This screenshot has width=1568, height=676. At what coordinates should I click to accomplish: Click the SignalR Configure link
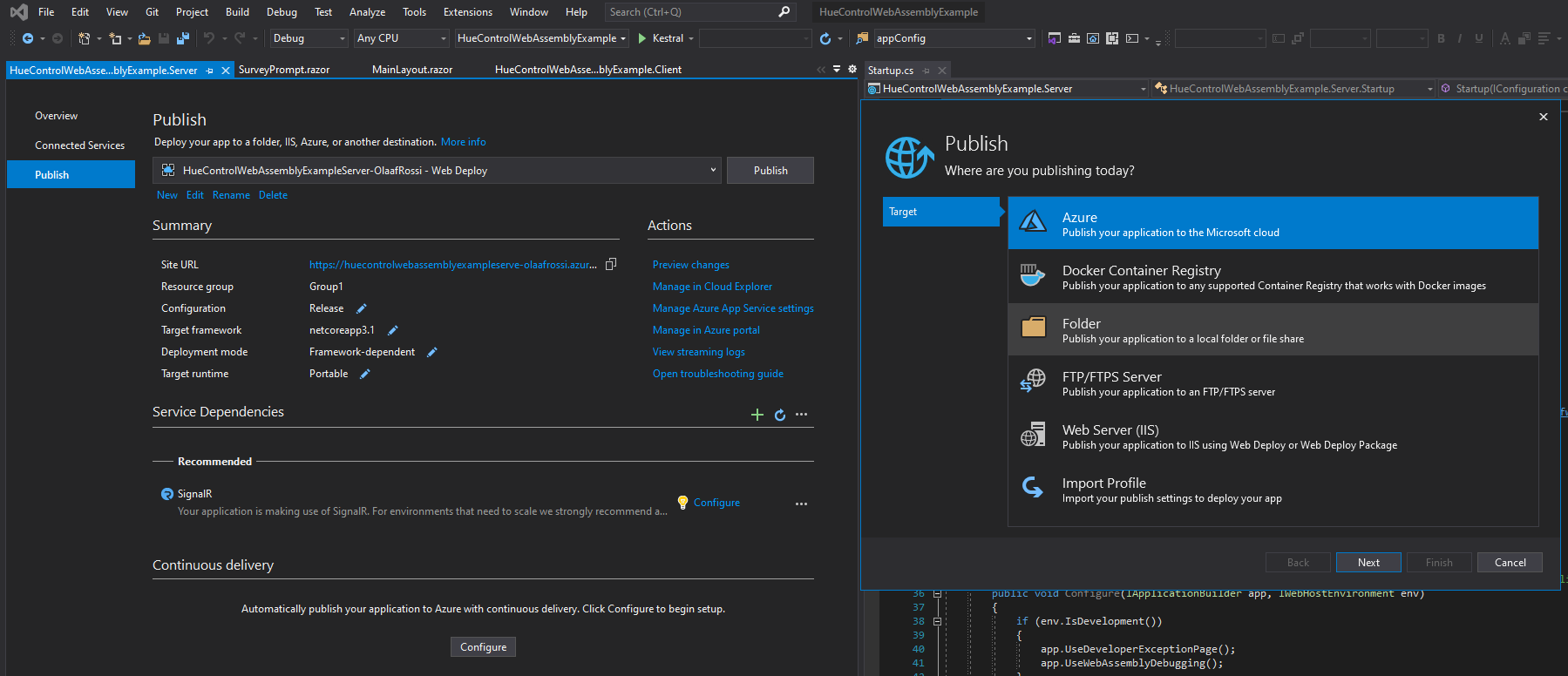[x=716, y=503]
